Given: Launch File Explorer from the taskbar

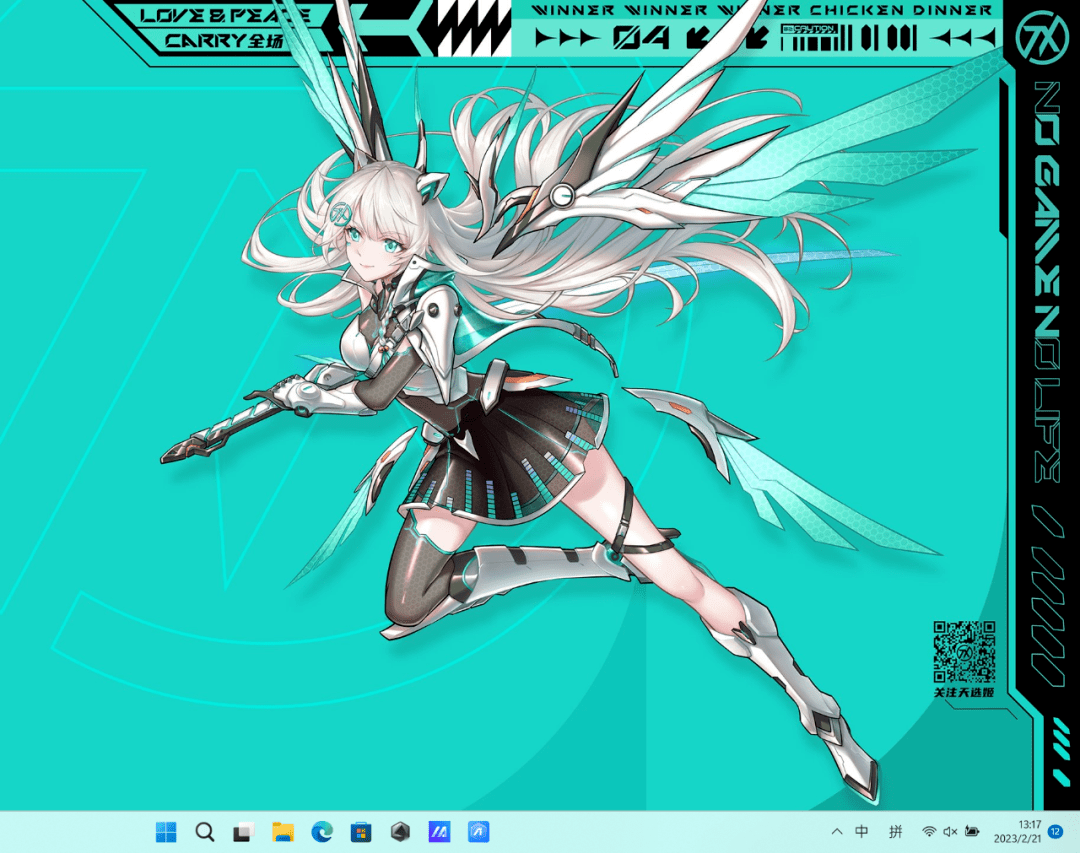Looking at the screenshot, I should [x=282, y=831].
